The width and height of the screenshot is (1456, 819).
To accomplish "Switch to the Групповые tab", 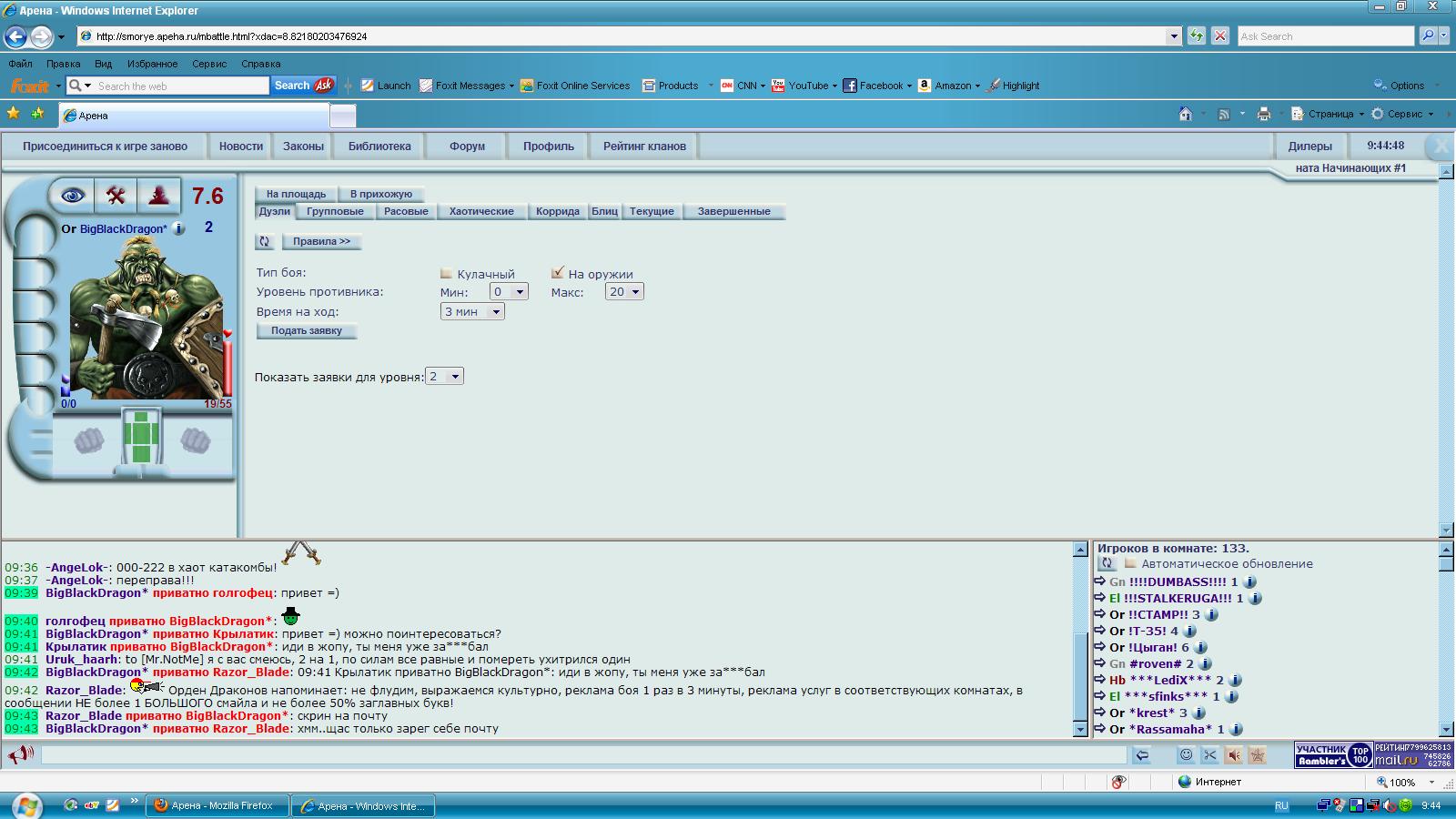I will pyautogui.click(x=335, y=211).
